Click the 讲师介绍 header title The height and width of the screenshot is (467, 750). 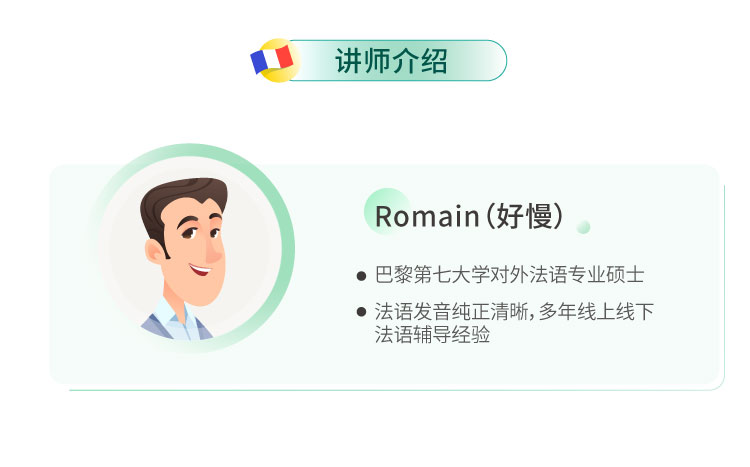(391, 60)
